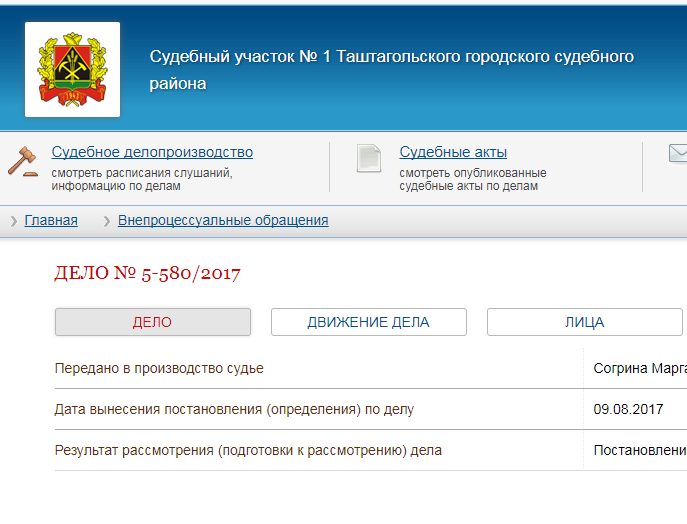Click the row label Передано в производство судье
Viewport: 687px width, 524px height.
[x=159, y=368]
